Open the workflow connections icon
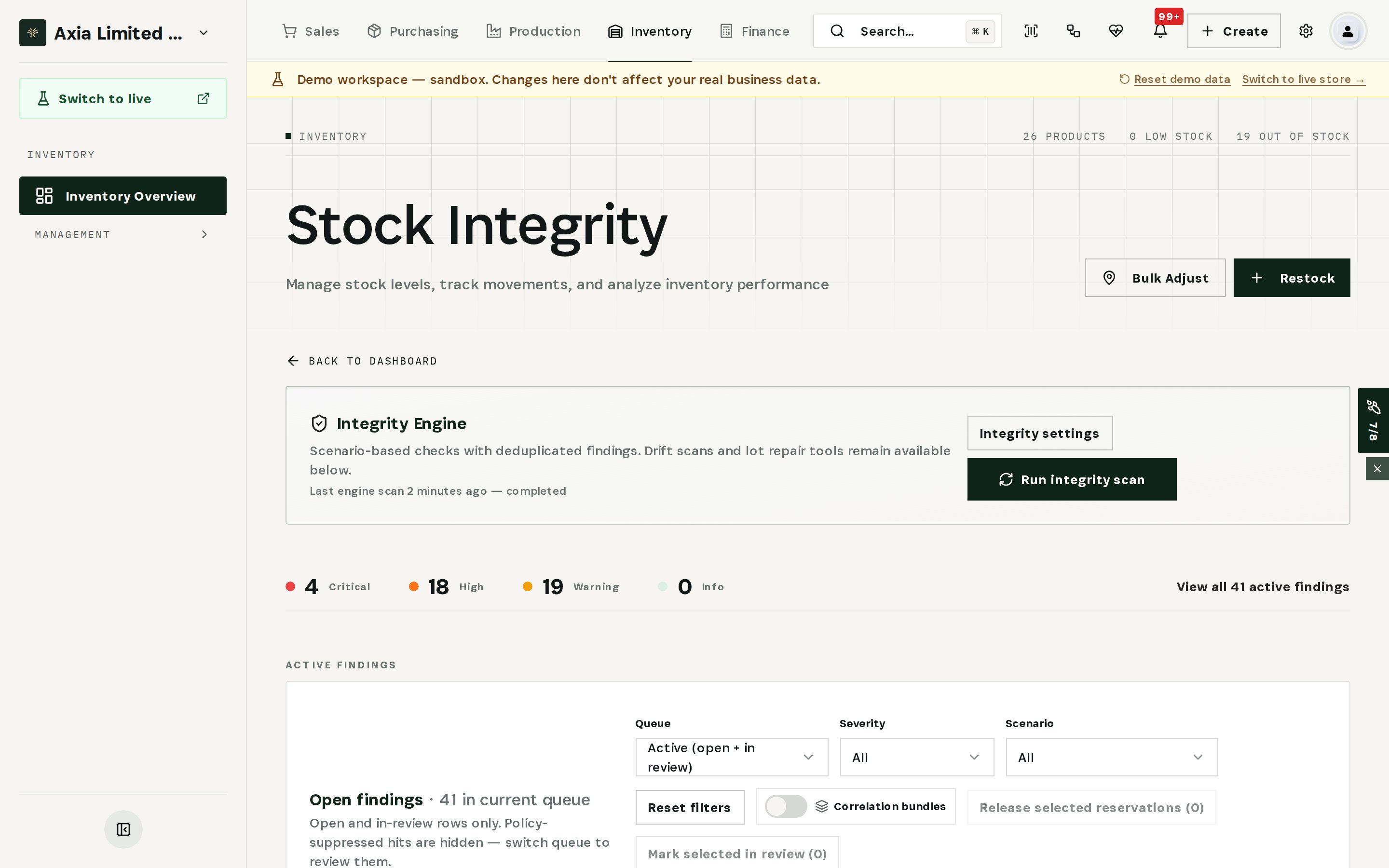Image resolution: width=1389 pixels, height=868 pixels. click(1073, 31)
